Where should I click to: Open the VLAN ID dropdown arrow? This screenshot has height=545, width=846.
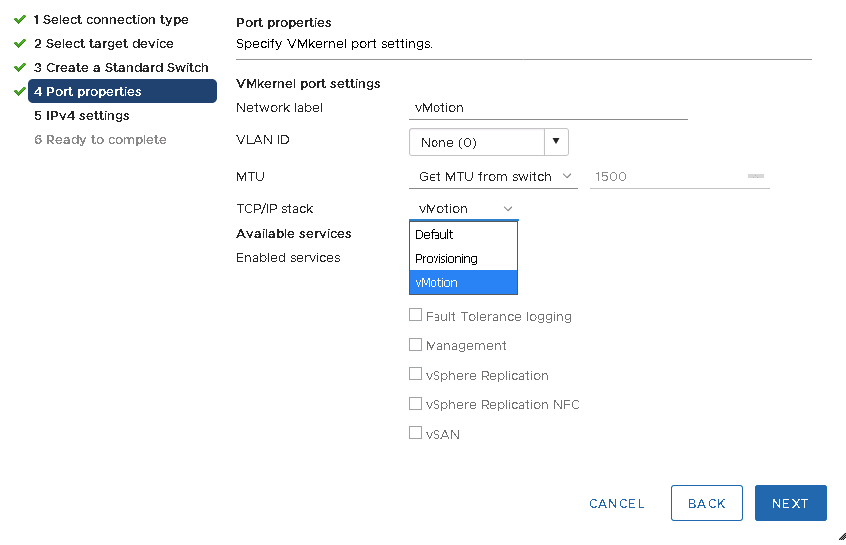click(x=556, y=141)
